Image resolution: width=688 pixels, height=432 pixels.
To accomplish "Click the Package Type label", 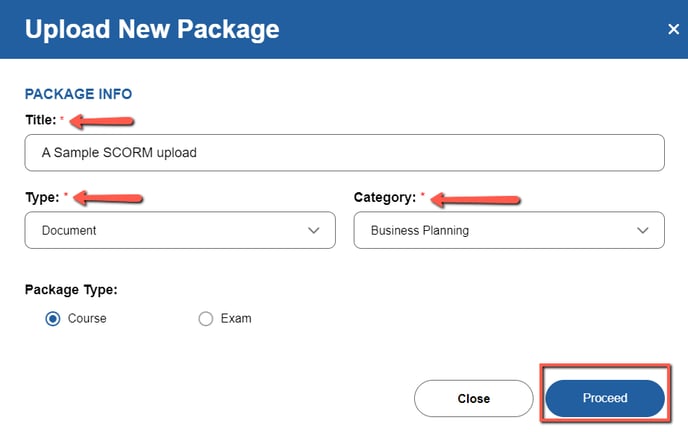I will pos(71,289).
